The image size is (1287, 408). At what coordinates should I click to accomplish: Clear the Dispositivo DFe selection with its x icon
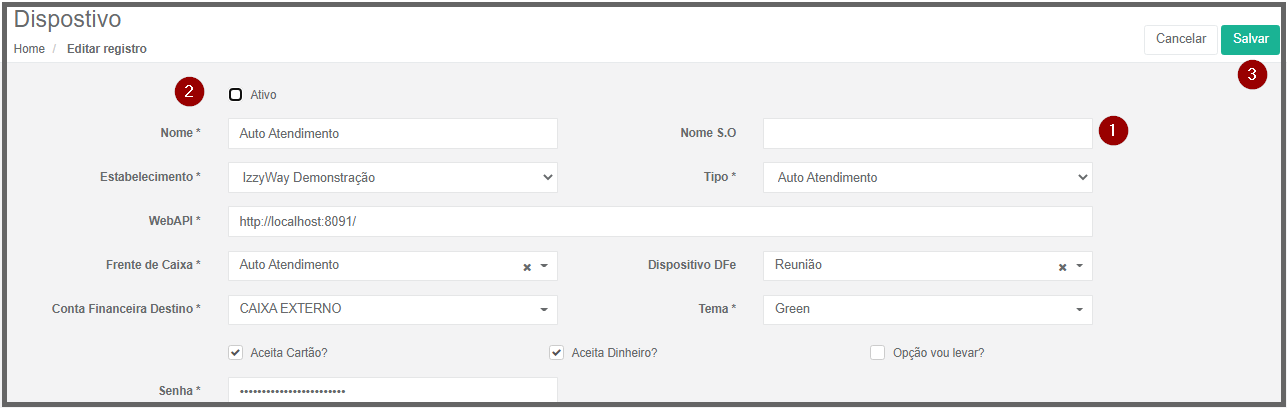click(x=1063, y=267)
